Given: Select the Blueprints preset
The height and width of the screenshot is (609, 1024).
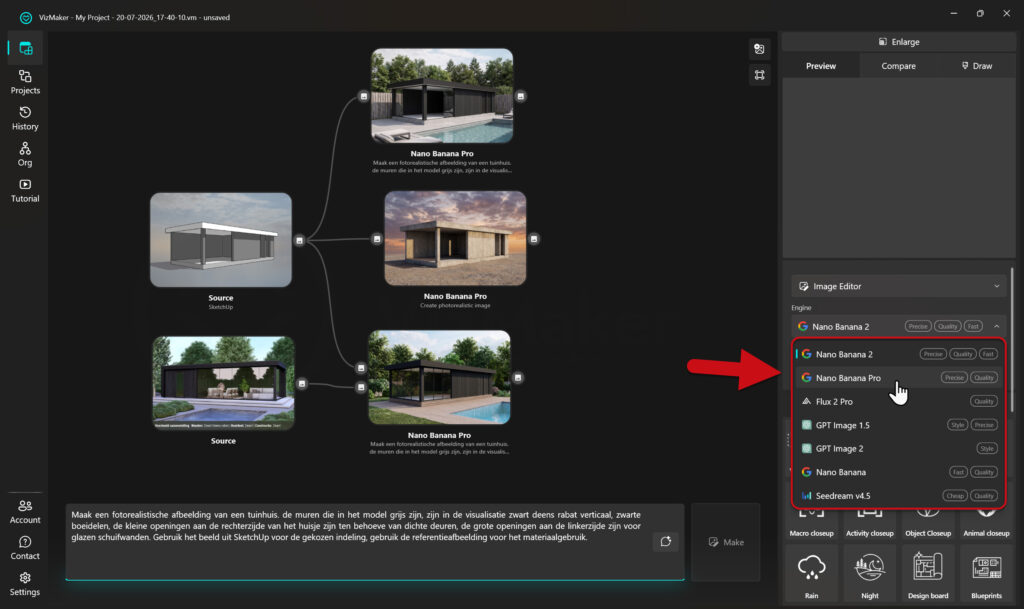Looking at the screenshot, I should [986, 574].
